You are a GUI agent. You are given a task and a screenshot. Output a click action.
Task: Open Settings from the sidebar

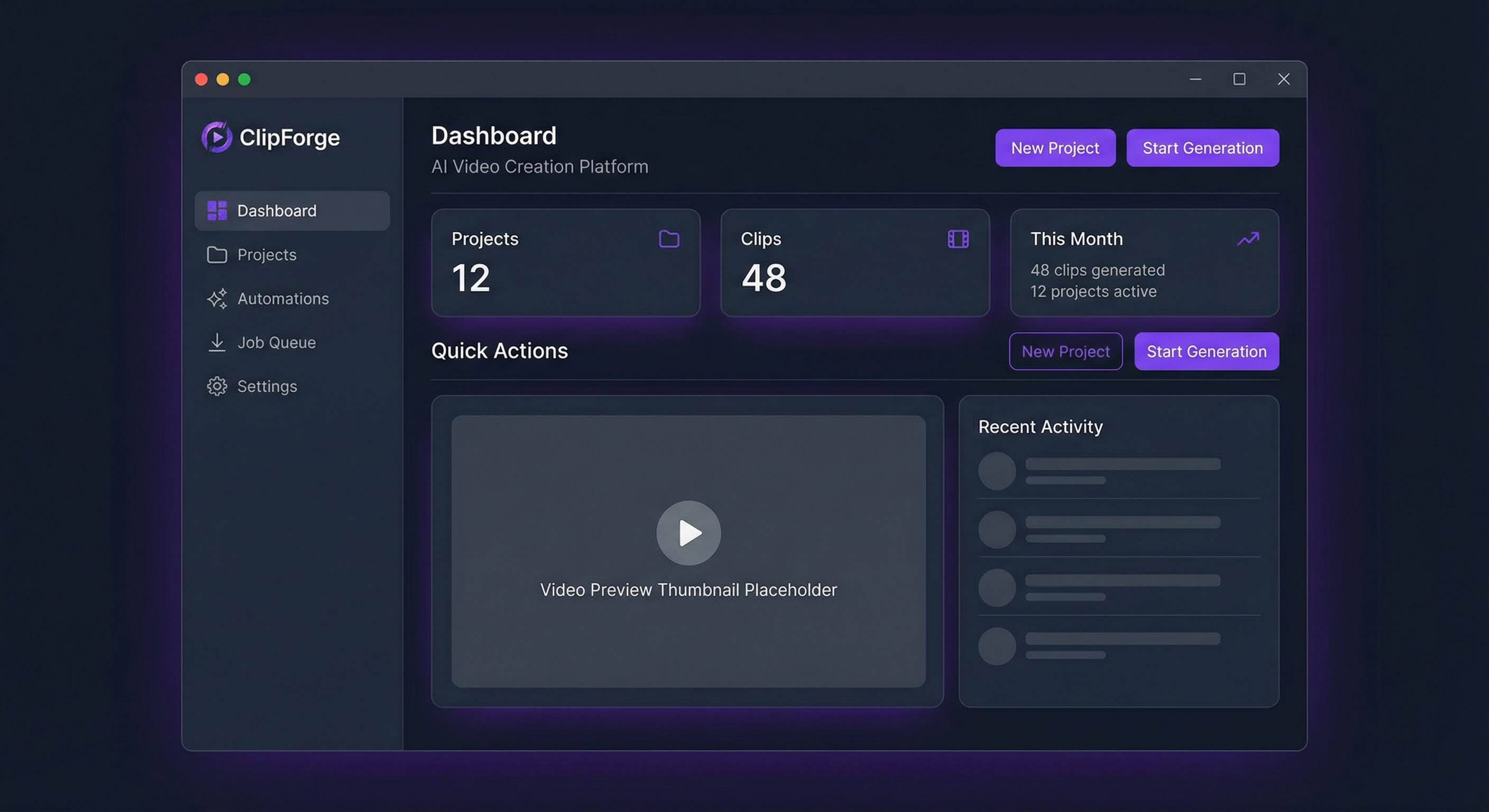coord(267,386)
